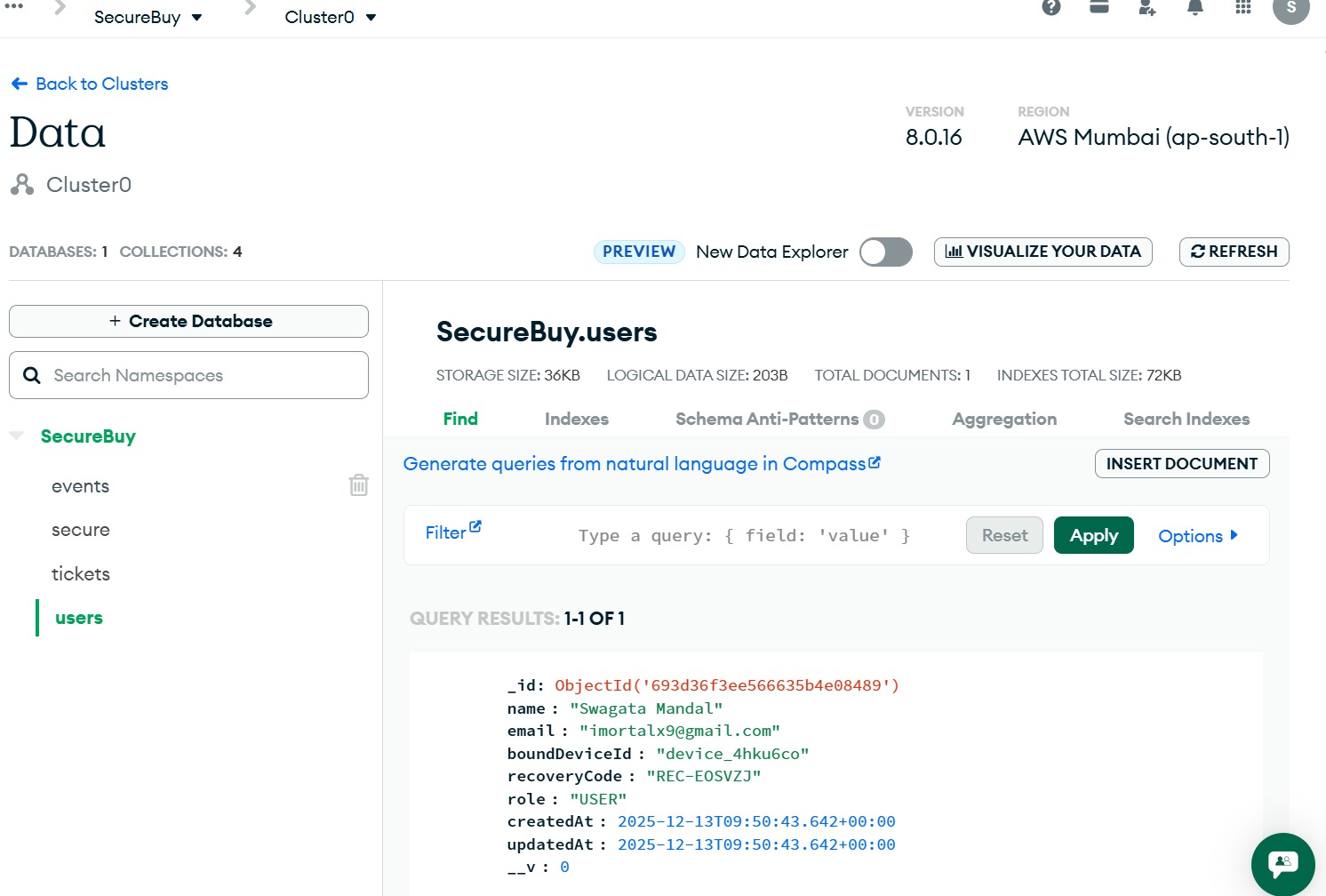Click the Cluster0 cluster icon under Data
The height and width of the screenshot is (896, 1326).
[x=22, y=185]
